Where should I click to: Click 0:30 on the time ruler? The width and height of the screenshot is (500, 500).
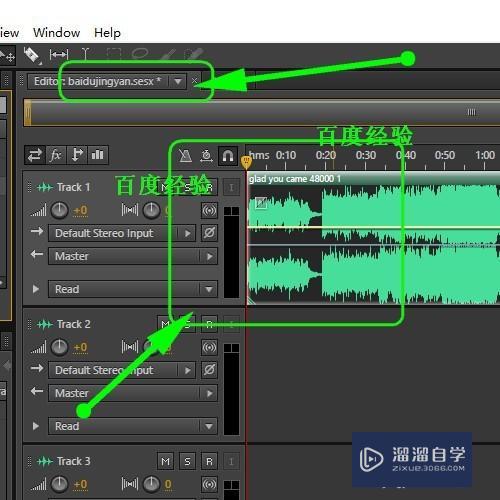click(x=366, y=155)
